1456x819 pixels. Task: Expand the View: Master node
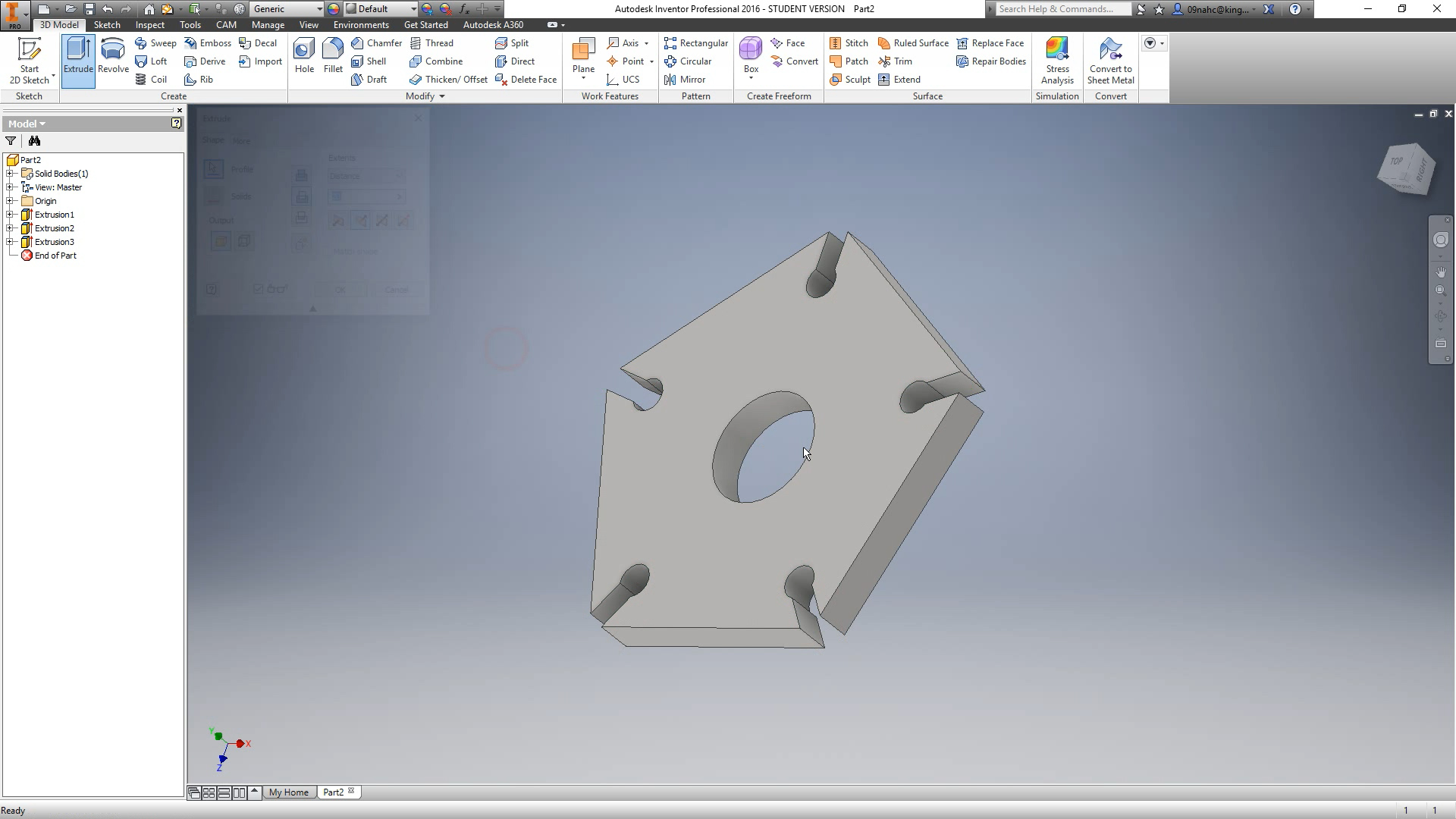coord(10,187)
